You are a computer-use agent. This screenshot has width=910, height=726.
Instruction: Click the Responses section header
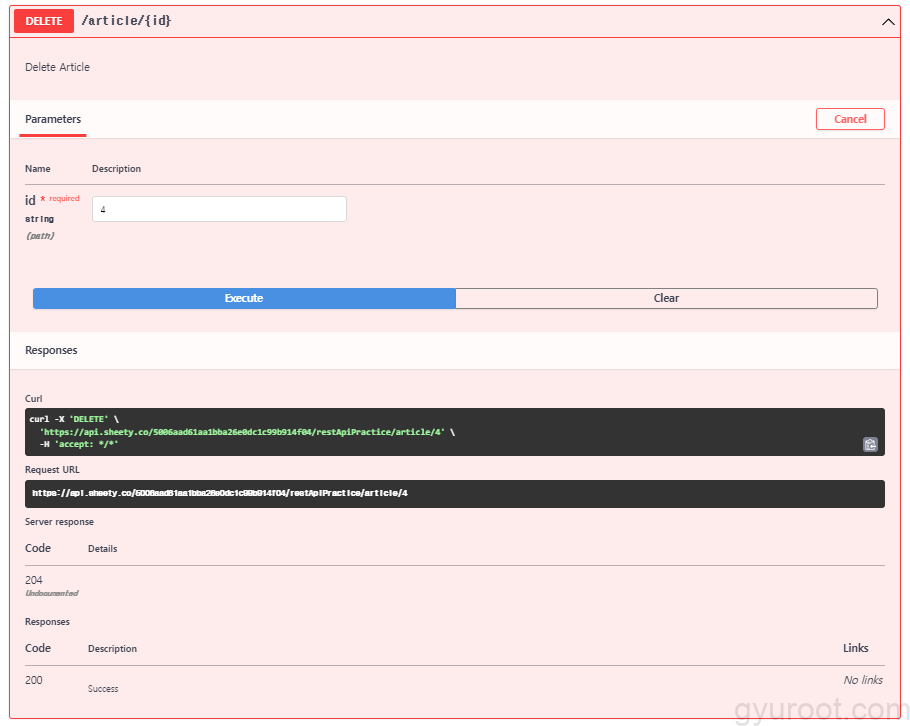[51, 350]
